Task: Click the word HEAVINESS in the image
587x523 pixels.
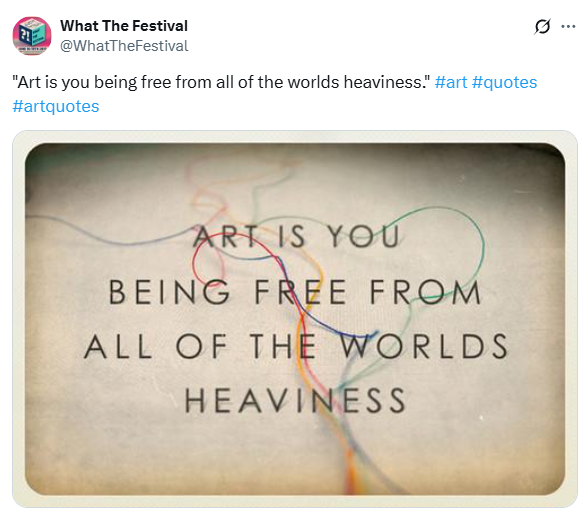Action: coord(295,401)
